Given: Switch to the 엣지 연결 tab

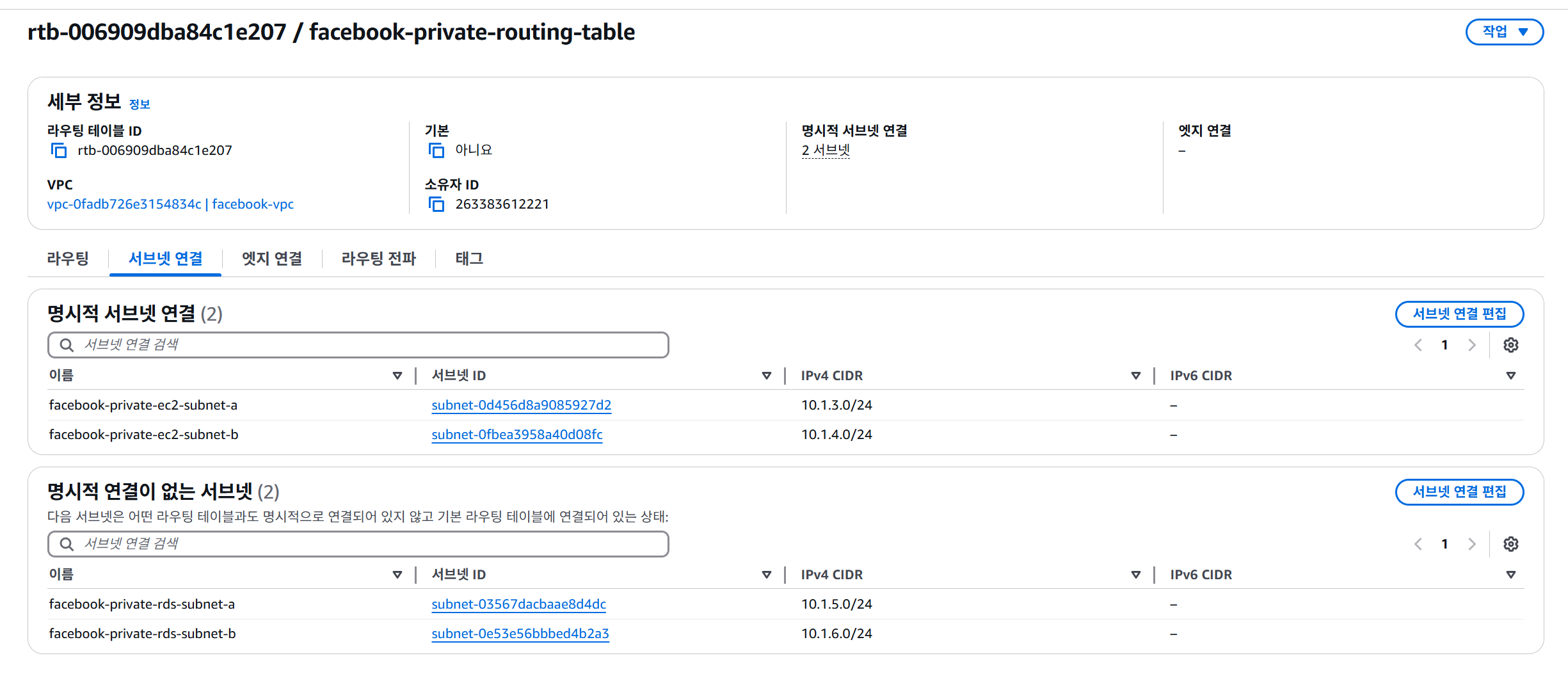Looking at the screenshot, I should click(272, 259).
